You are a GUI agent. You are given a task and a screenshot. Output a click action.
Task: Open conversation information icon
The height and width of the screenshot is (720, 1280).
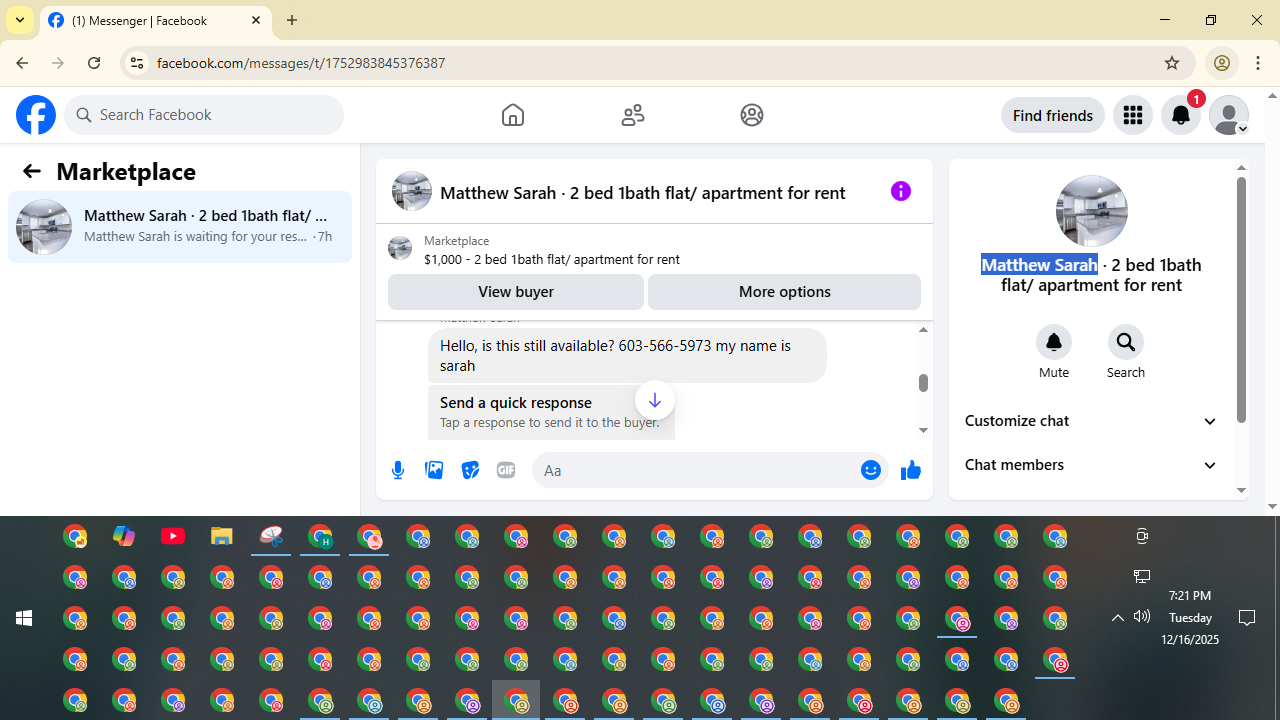901,191
